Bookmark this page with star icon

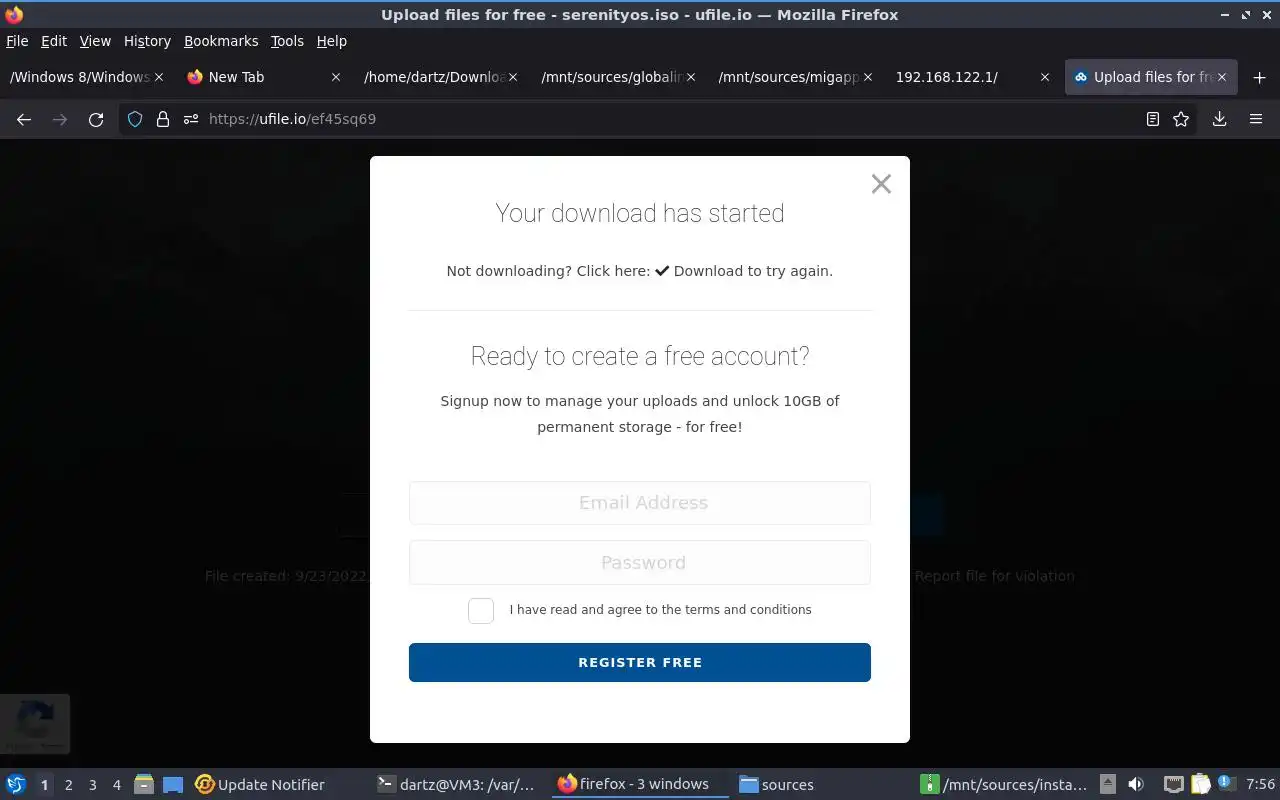point(1181,119)
